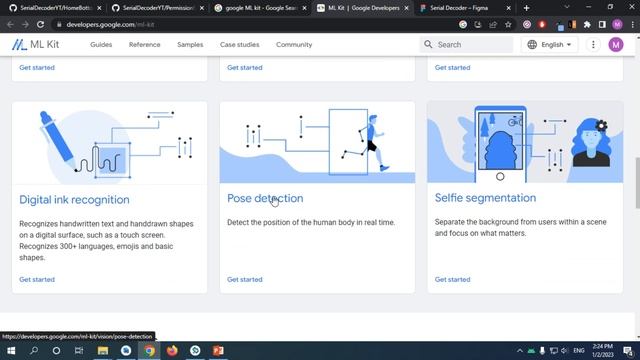Switch to SerialDecoderYT/Permission GitHub tab
Viewport: 640px width, 360px height.
tap(158, 8)
